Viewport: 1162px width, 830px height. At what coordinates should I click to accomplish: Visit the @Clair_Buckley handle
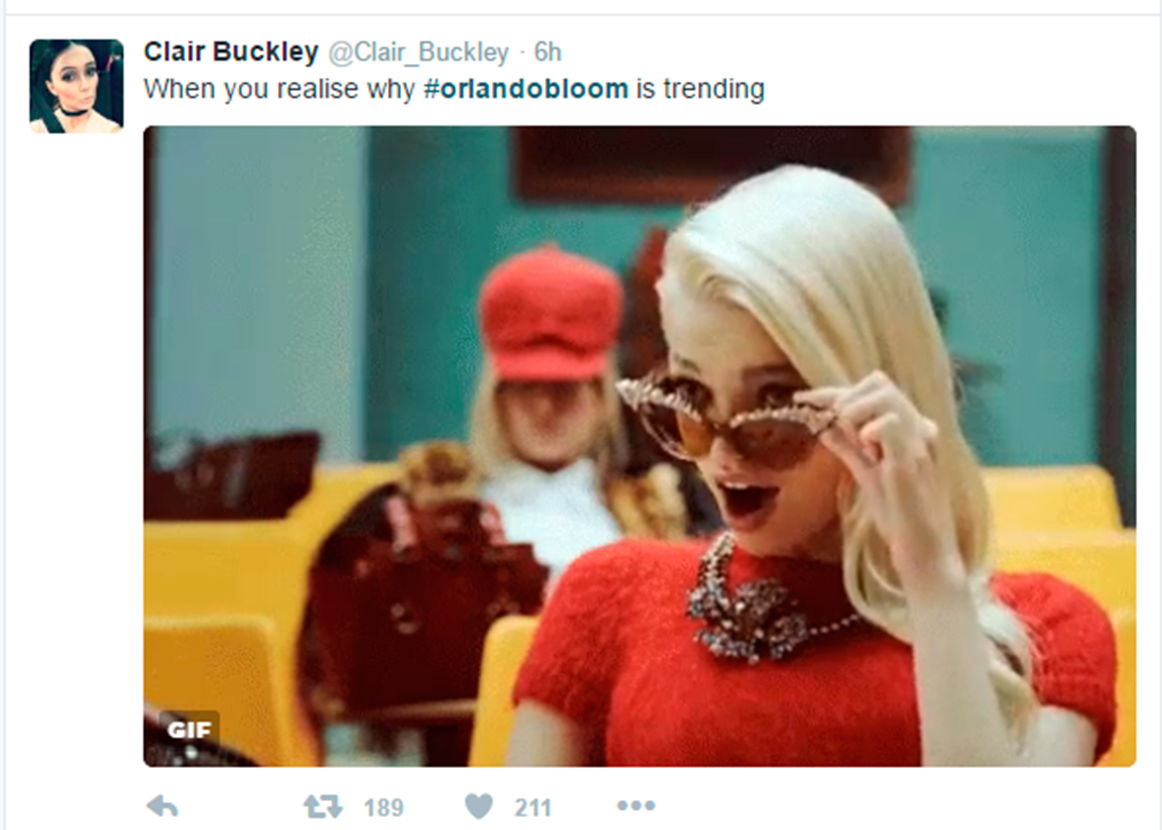point(418,52)
